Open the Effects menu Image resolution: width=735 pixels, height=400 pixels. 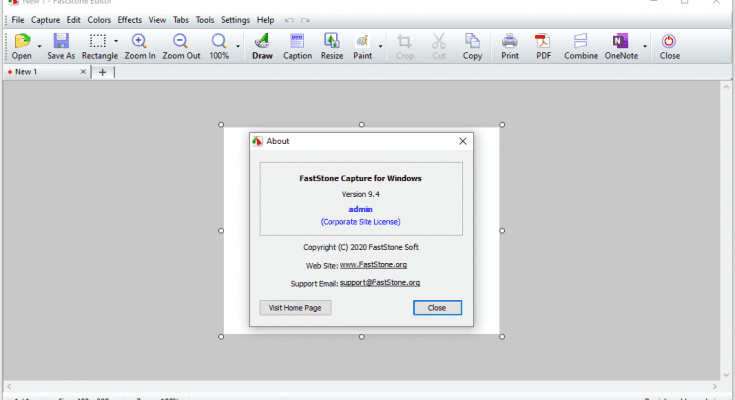tap(129, 20)
